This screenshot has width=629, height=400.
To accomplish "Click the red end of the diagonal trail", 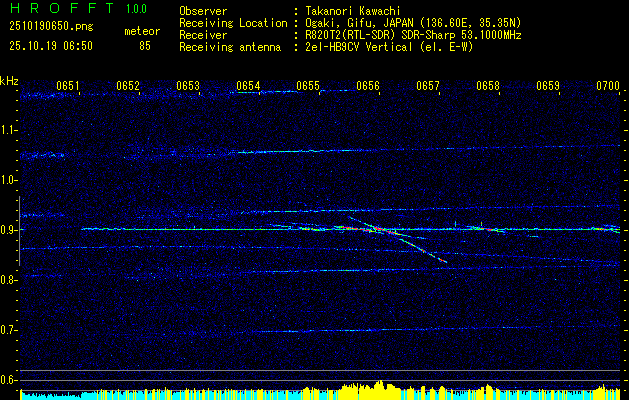I will [443, 261].
